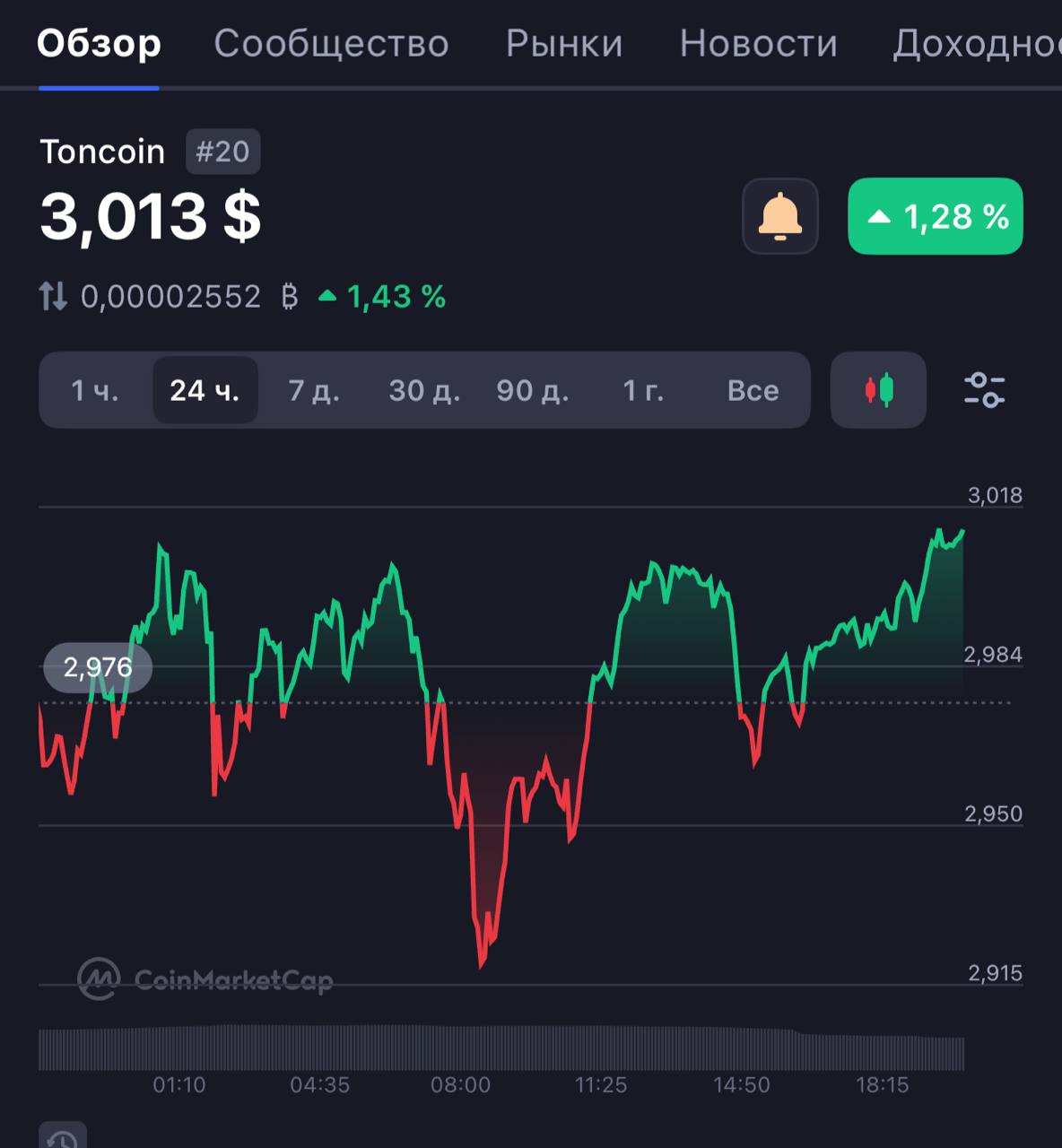Select the 1 г. time range
Screen dimensions: 1062x1148
pos(643,390)
